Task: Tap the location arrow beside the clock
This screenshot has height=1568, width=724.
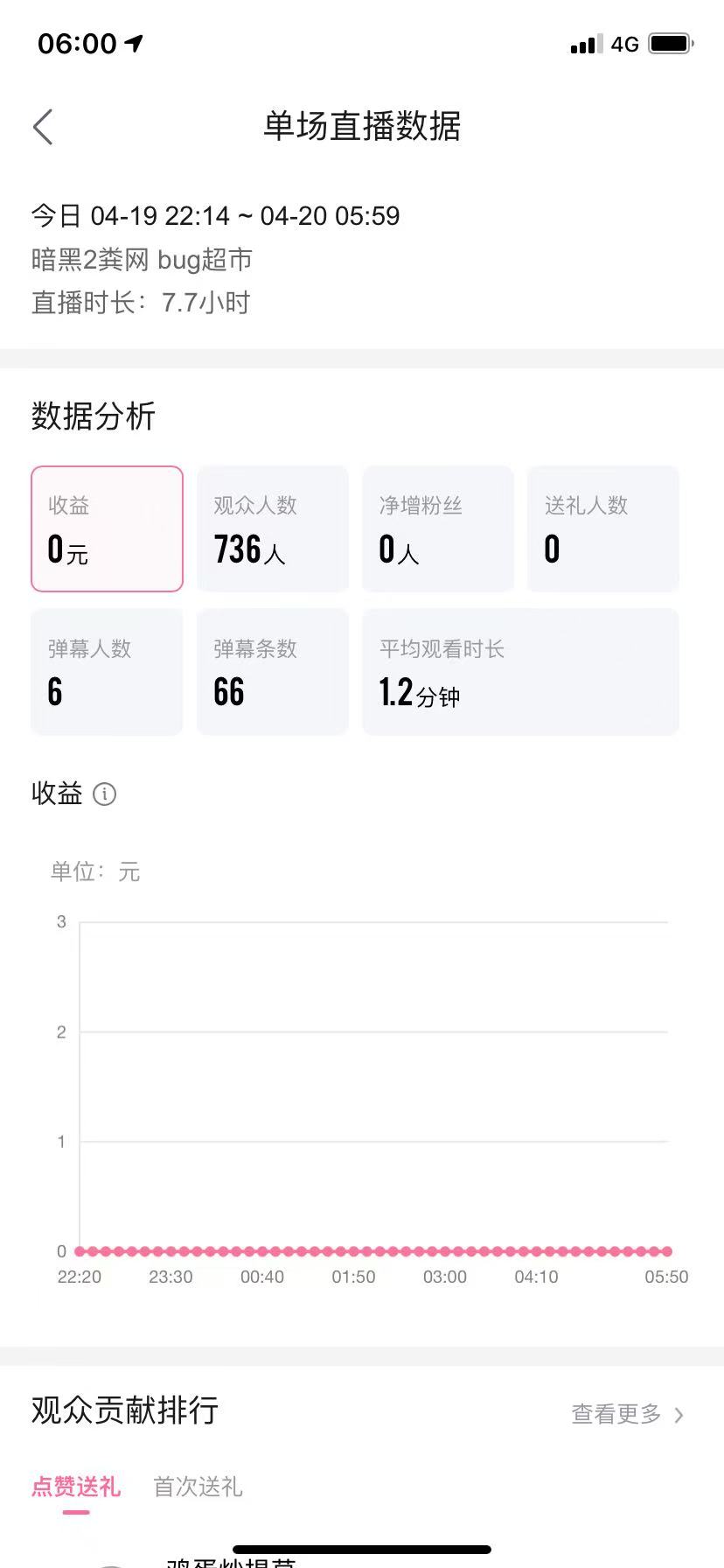Action: click(134, 43)
